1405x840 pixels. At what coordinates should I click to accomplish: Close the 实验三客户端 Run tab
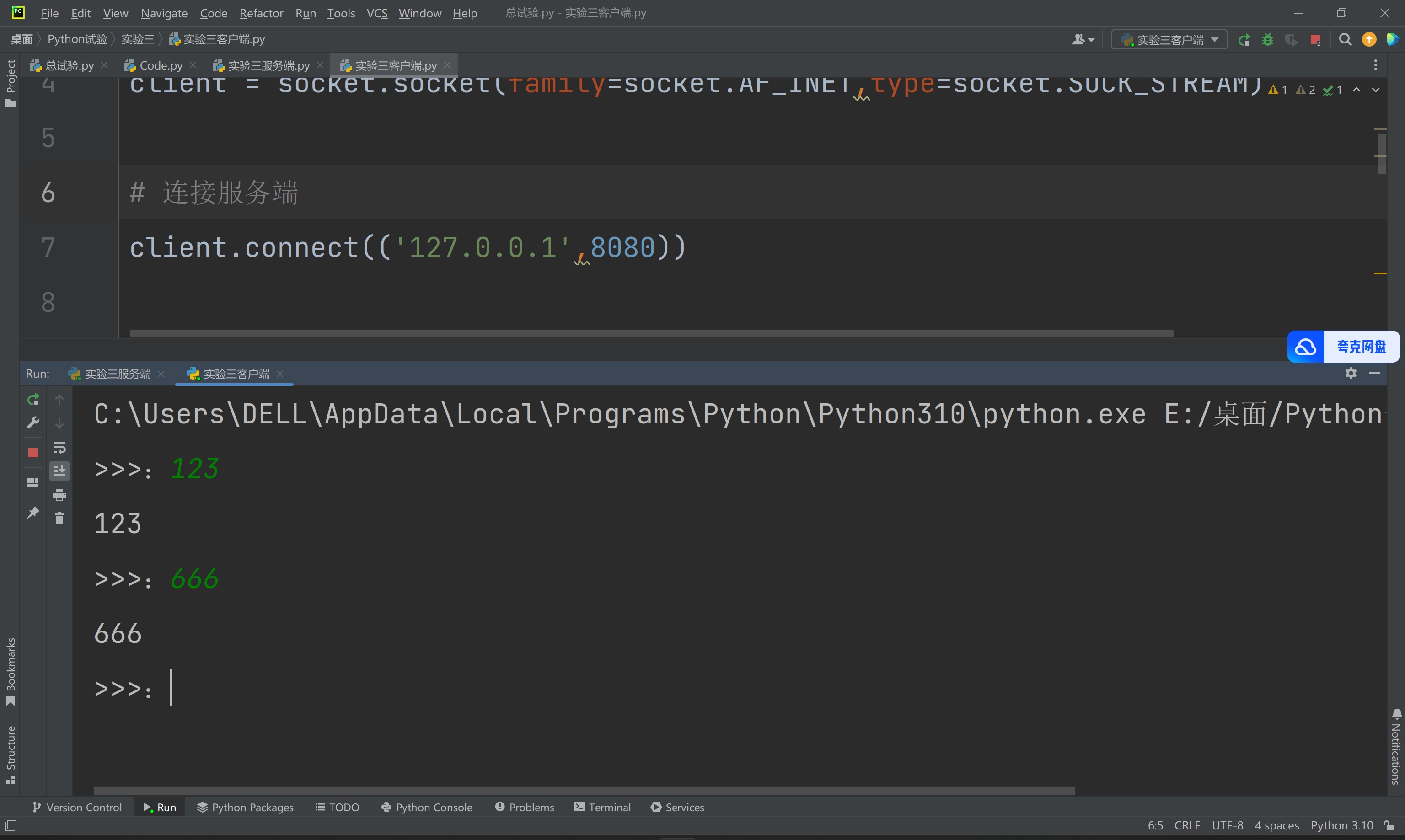coord(279,374)
